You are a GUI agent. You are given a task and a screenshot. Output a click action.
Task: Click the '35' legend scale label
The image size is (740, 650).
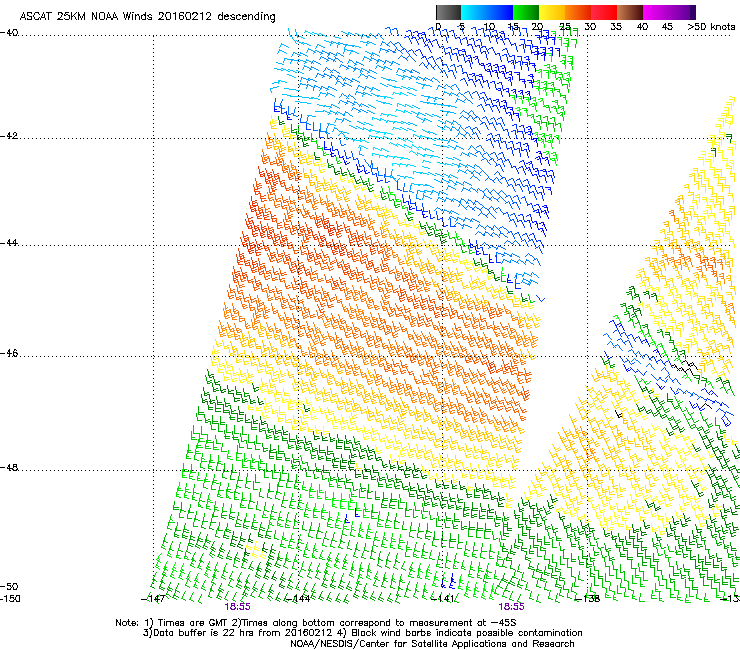(616, 26)
